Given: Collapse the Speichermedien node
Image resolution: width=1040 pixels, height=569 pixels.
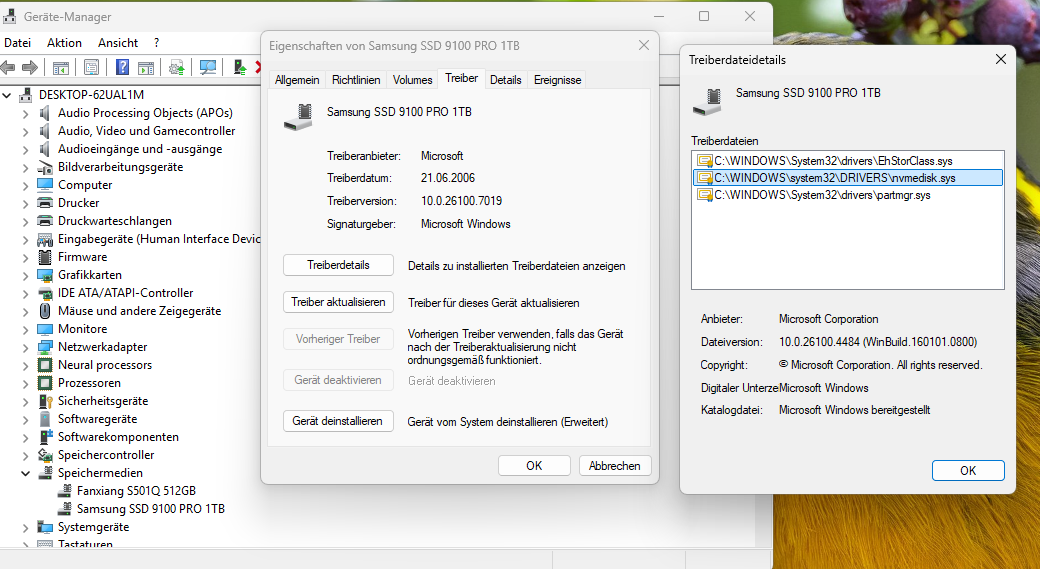Looking at the screenshot, I should pyautogui.click(x=25, y=474).
